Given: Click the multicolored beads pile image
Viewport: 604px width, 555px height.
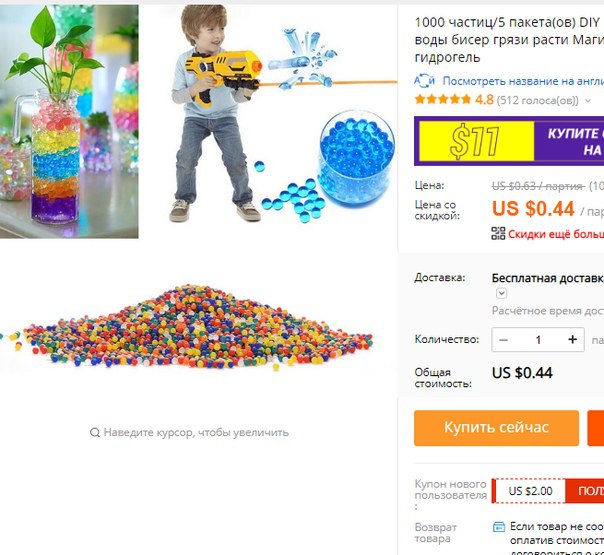Looking at the screenshot, I should pyautogui.click(x=187, y=327).
